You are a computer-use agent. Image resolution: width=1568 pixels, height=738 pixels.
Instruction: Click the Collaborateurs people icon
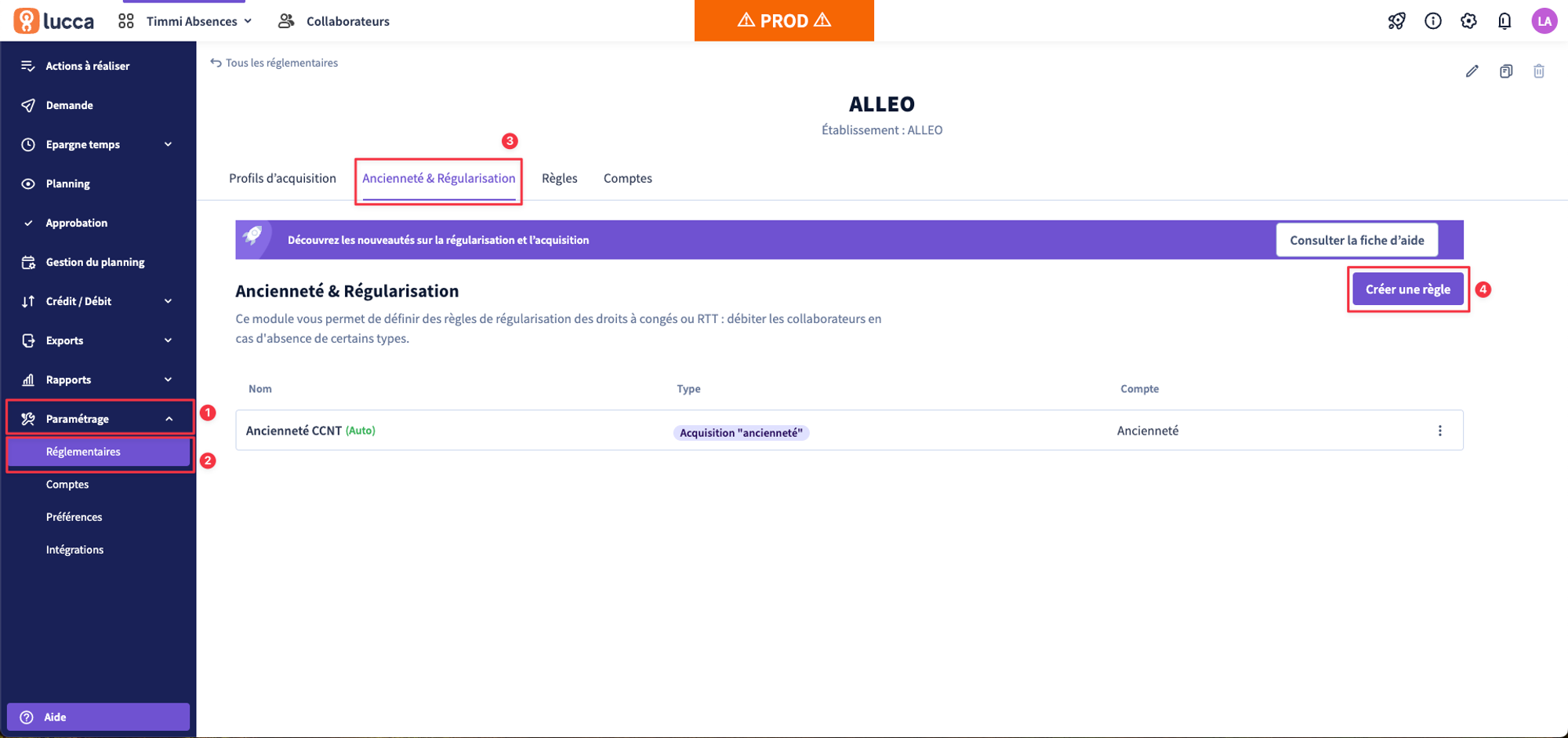286,21
